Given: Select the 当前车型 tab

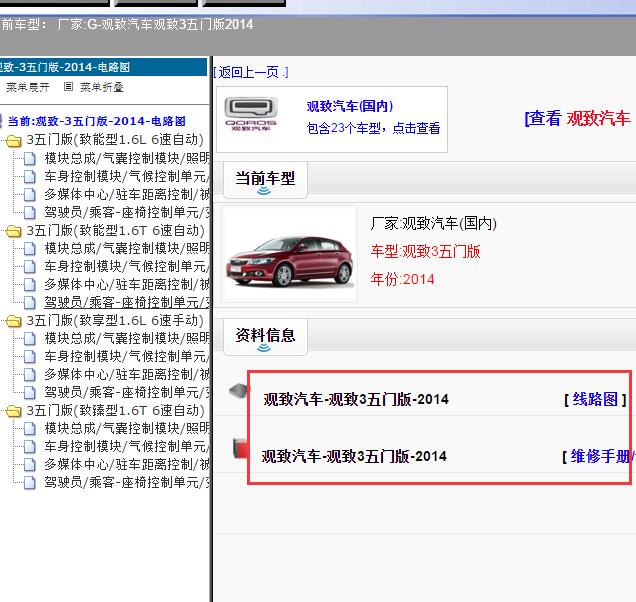Looking at the screenshot, I should pos(265,180).
